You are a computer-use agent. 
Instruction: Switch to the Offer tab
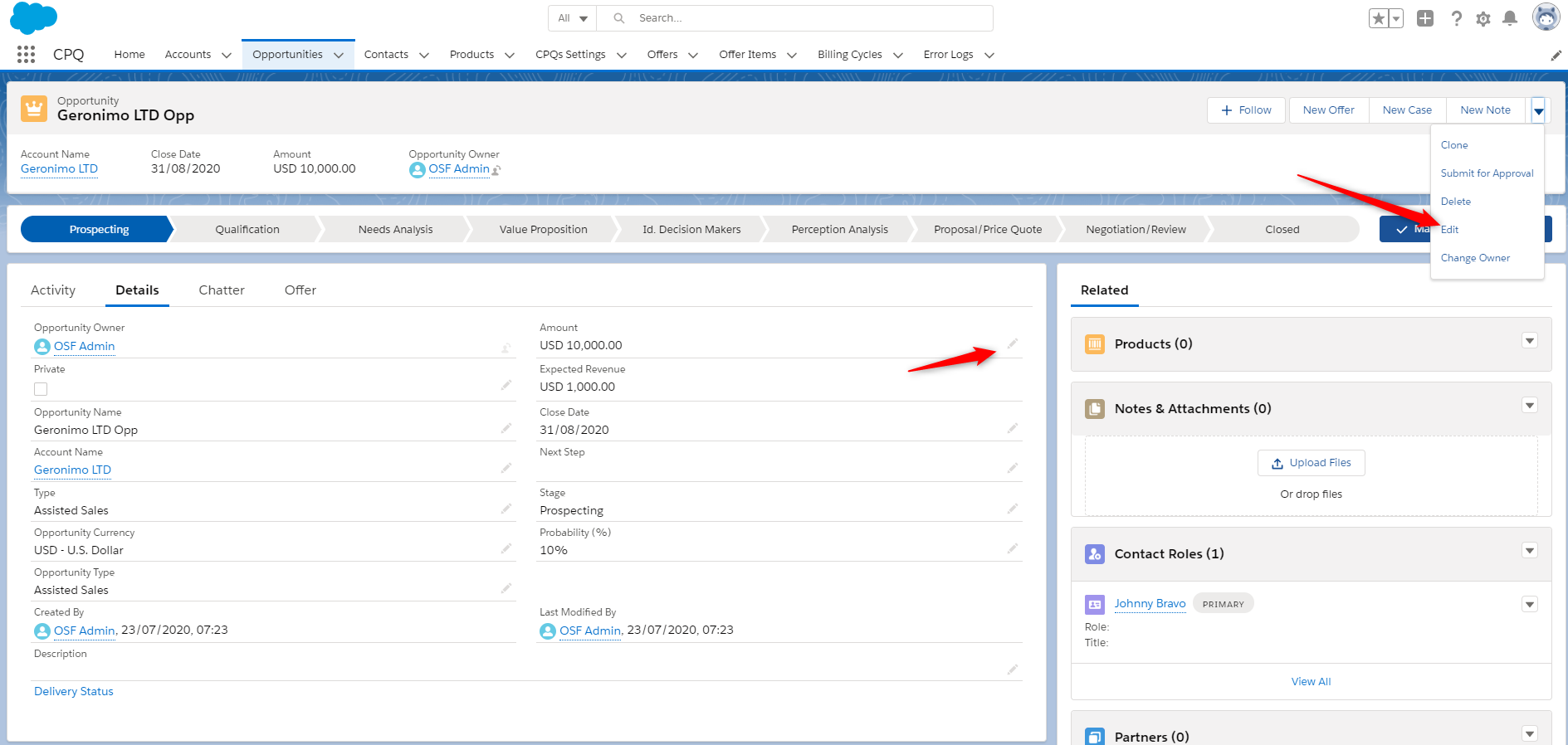[x=300, y=290]
